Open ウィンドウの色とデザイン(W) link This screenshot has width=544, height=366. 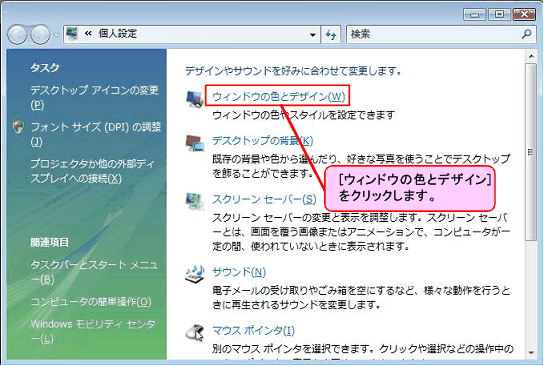279,96
